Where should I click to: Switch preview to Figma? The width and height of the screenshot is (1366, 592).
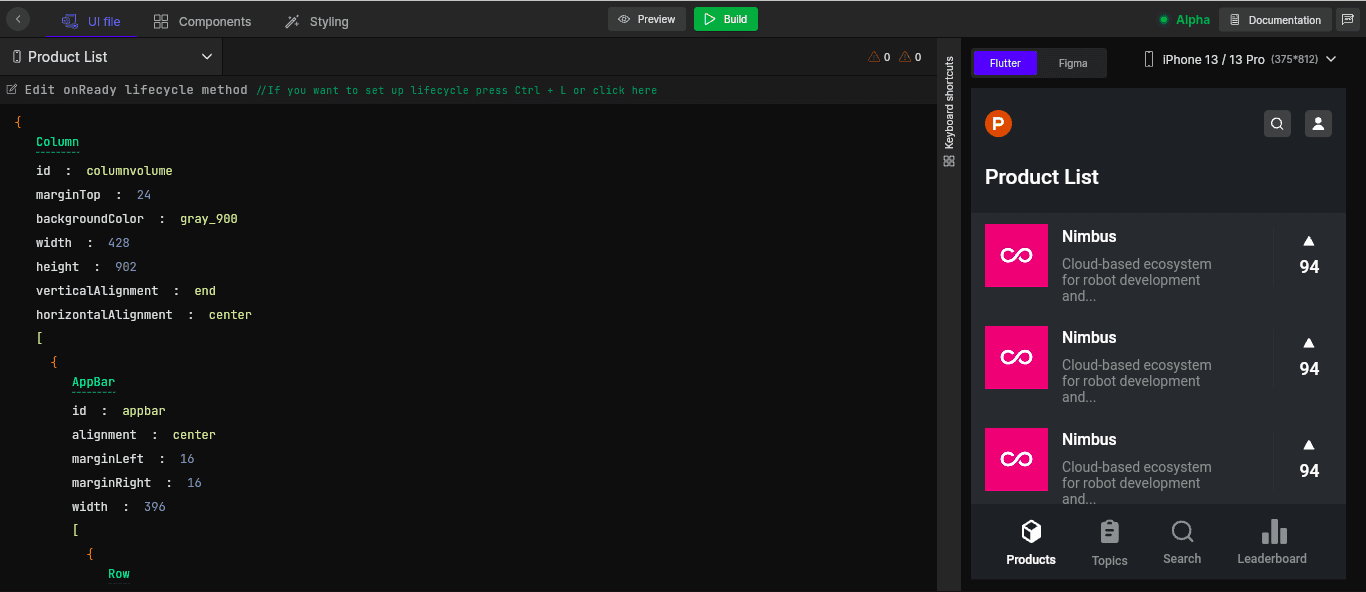1072,63
